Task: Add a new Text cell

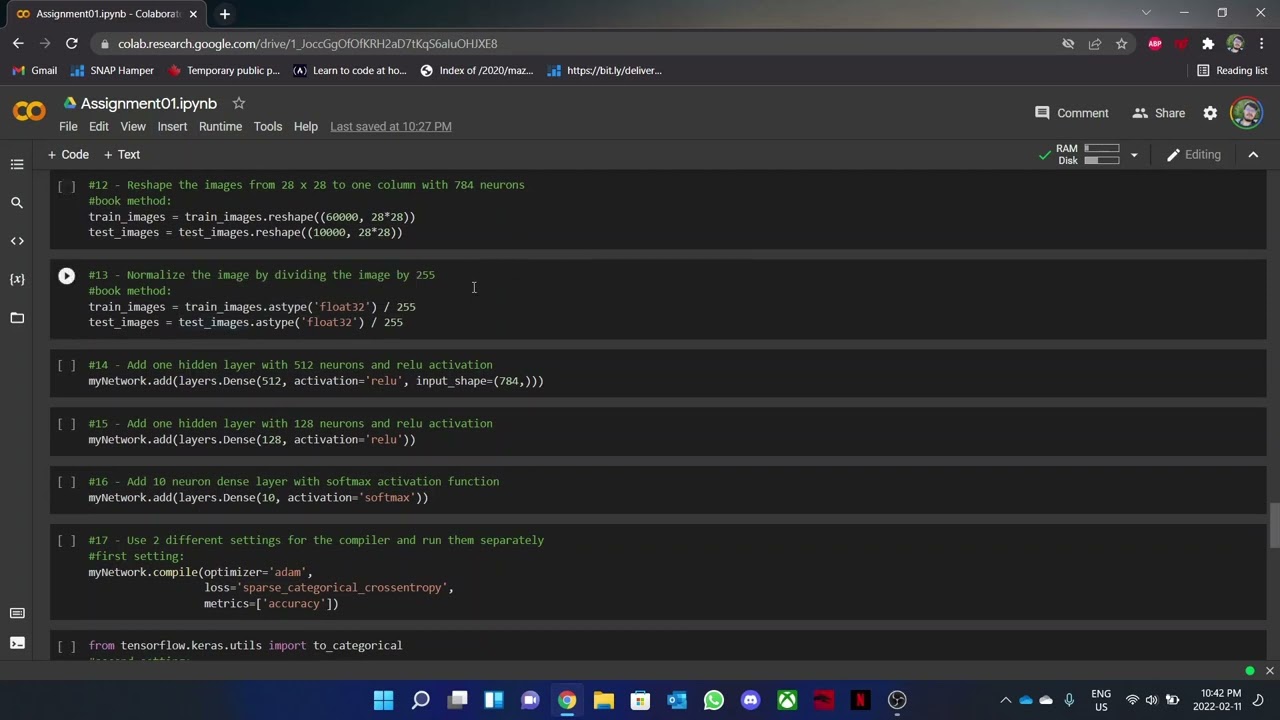Action: [122, 155]
